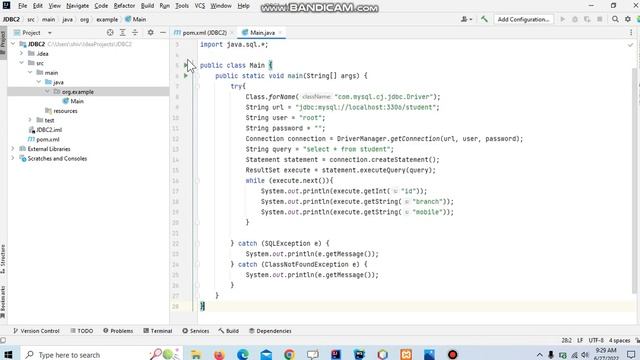This screenshot has width=640, height=360.
Task: Click the LF line separator status entry
Action: click(580, 340)
